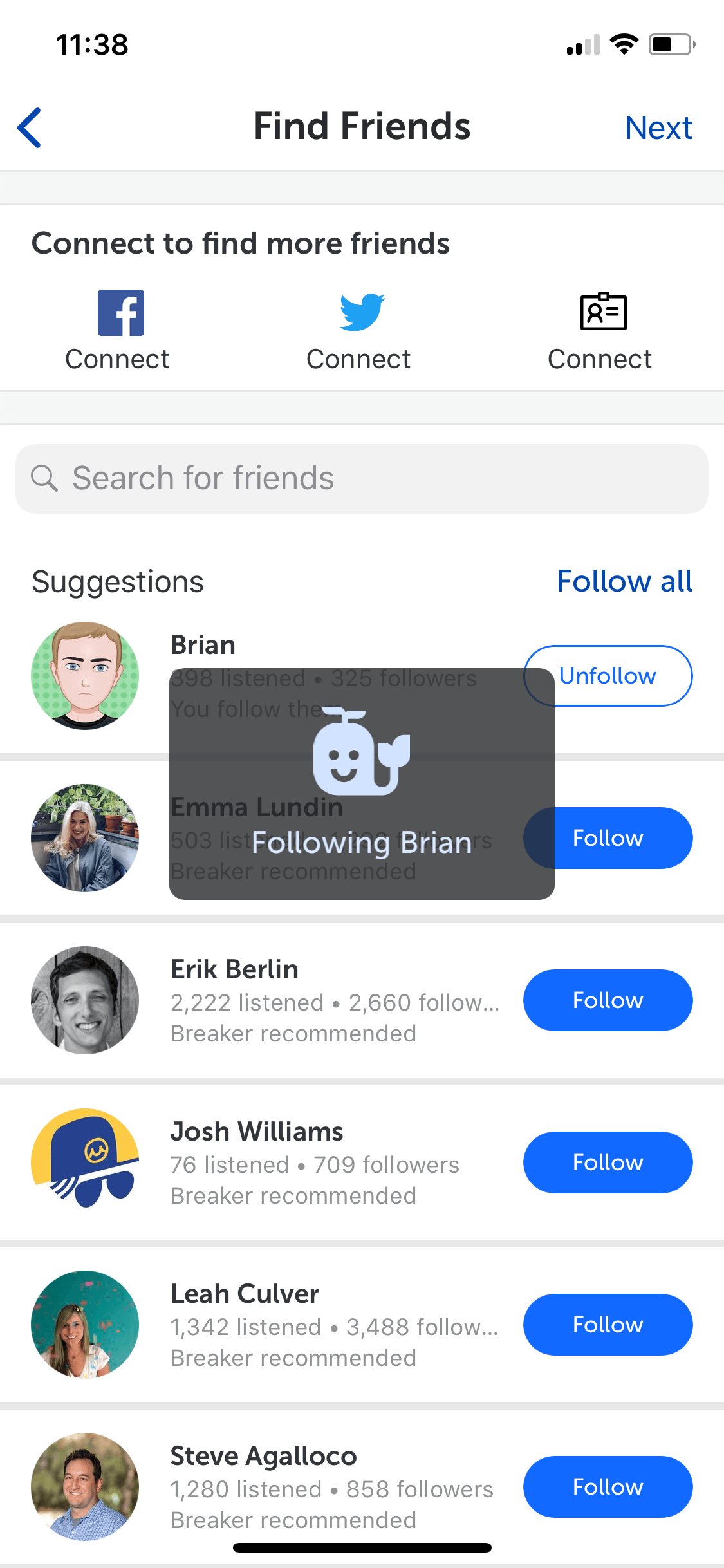Follow Josh Williams

point(608,1162)
